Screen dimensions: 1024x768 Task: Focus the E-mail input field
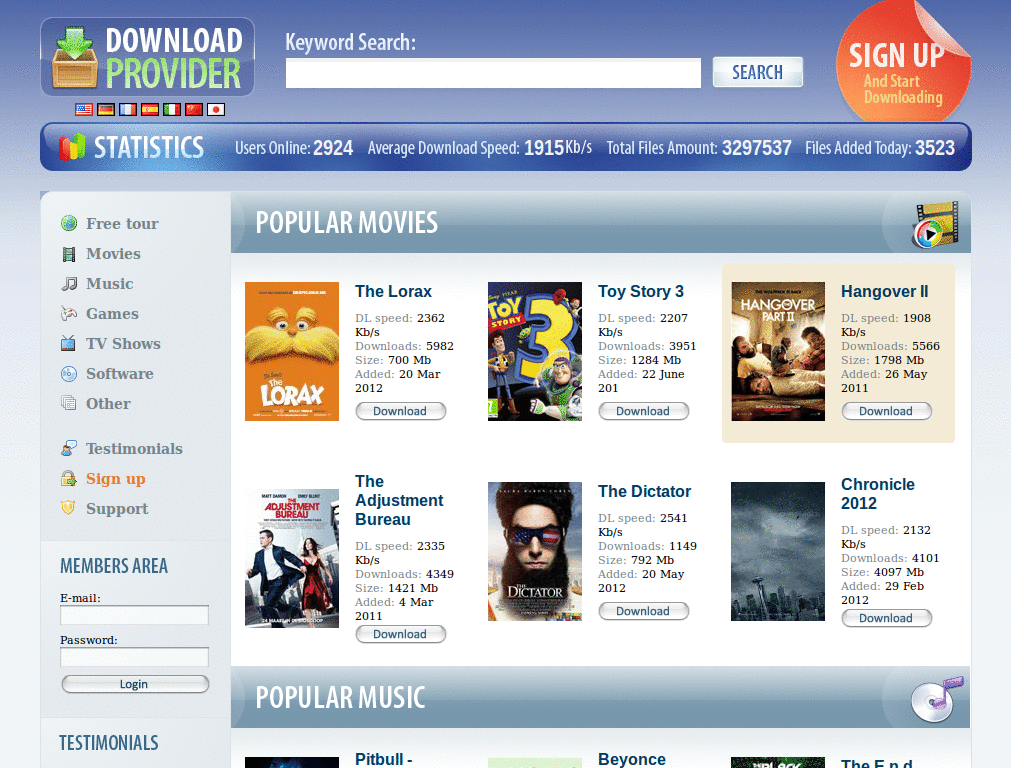pyautogui.click(x=135, y=615)
